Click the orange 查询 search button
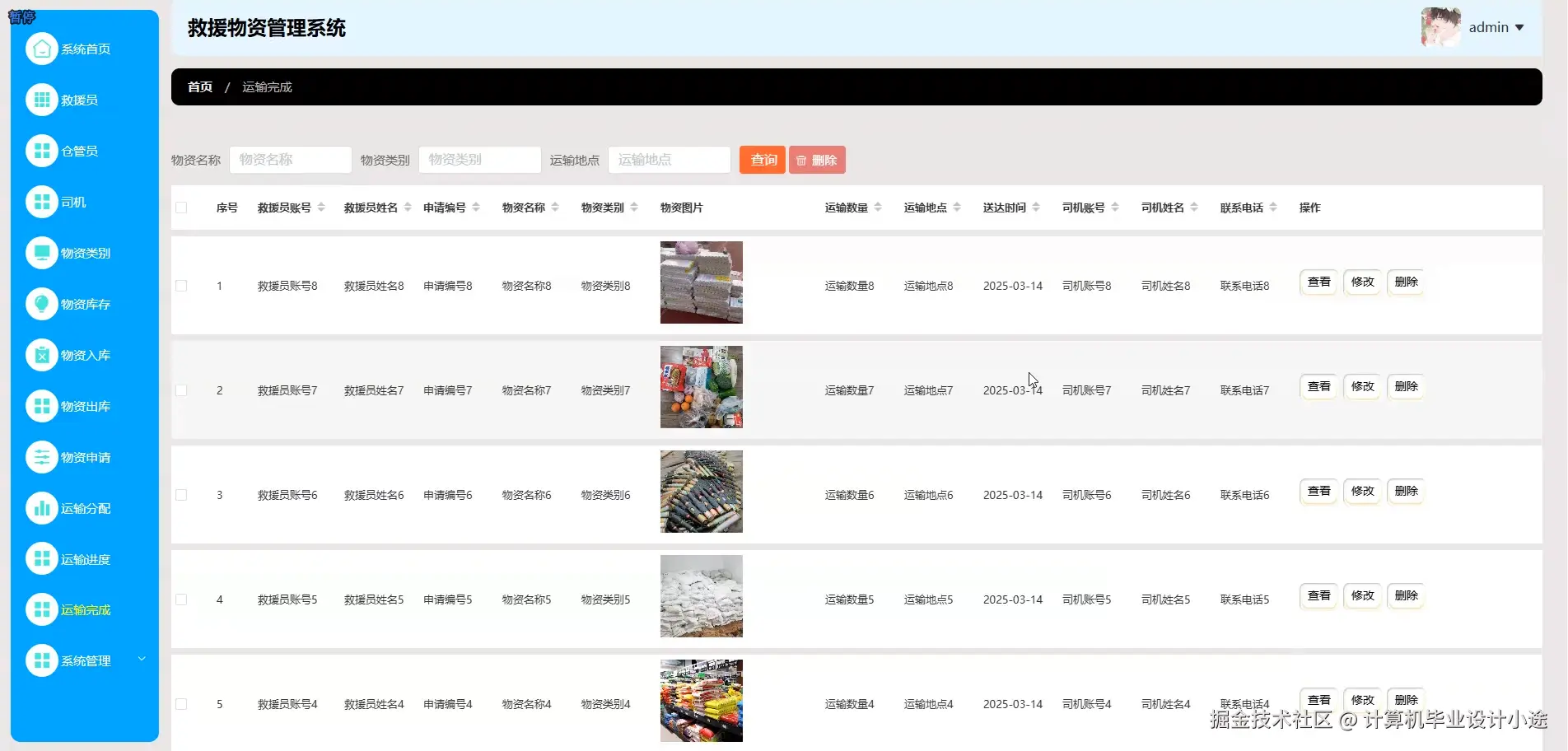The width and height of the screenshot is (1568, 751). pos(763,160)
